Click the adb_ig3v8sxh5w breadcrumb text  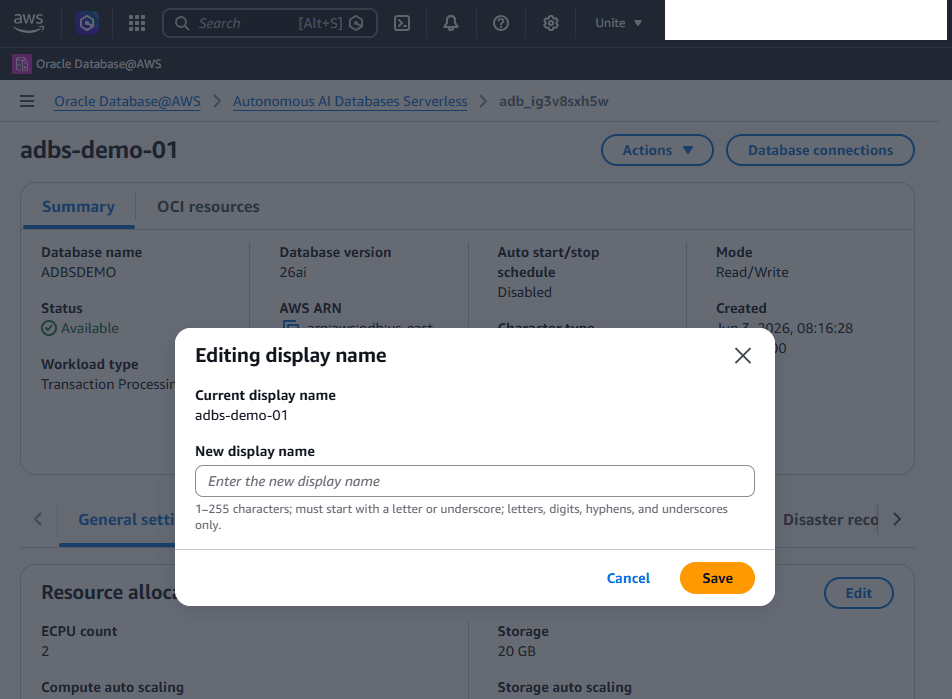554,101
